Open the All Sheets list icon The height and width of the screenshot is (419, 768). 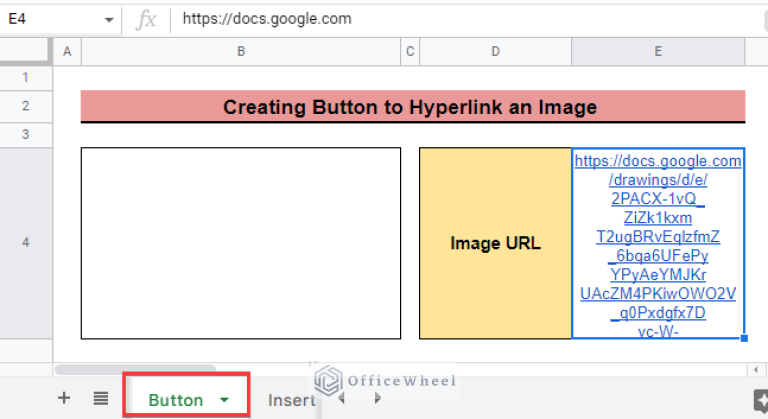pos(101,398)
